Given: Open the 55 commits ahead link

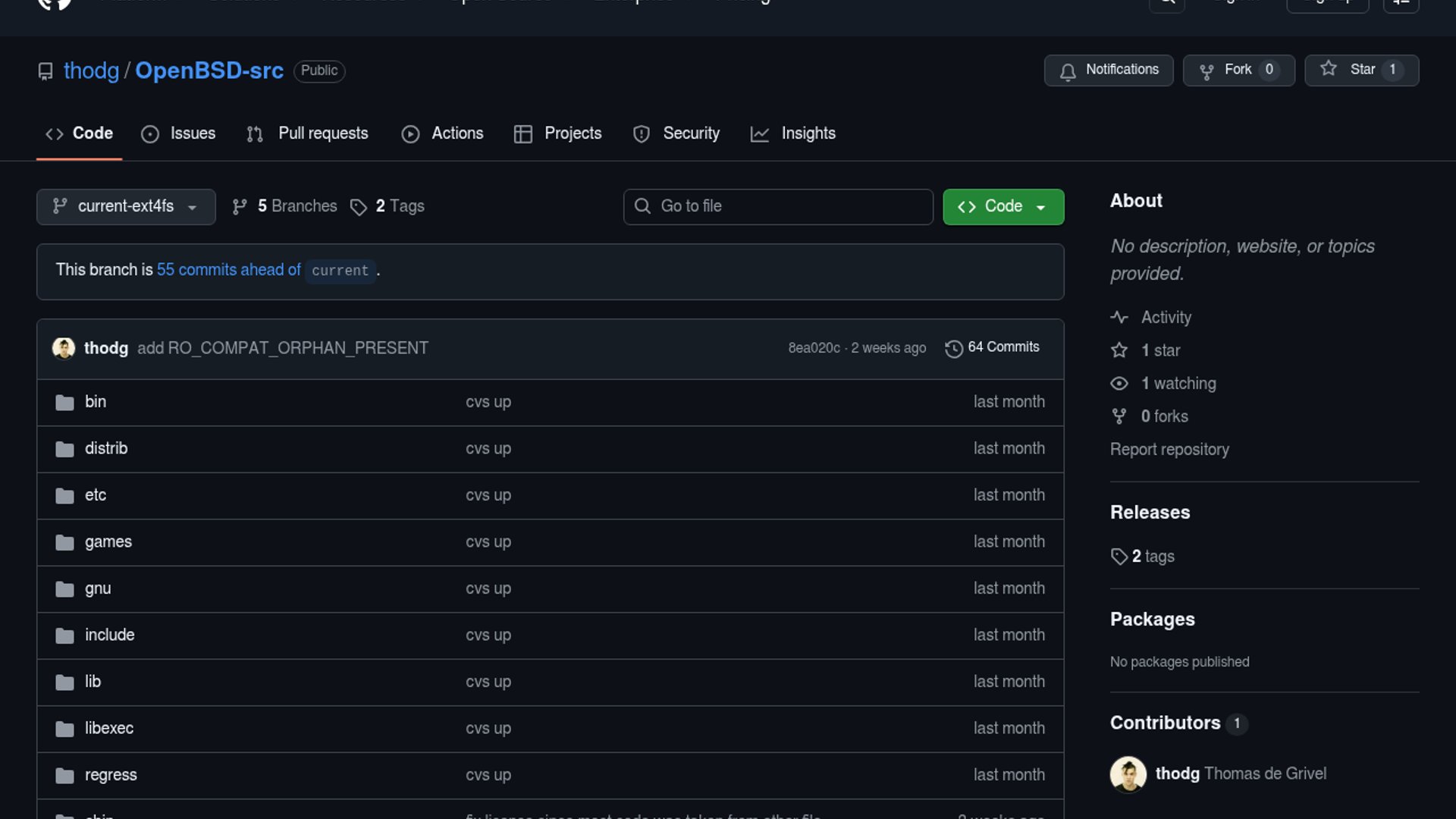Looking at the screenshot, I should [x=228, y=270].
